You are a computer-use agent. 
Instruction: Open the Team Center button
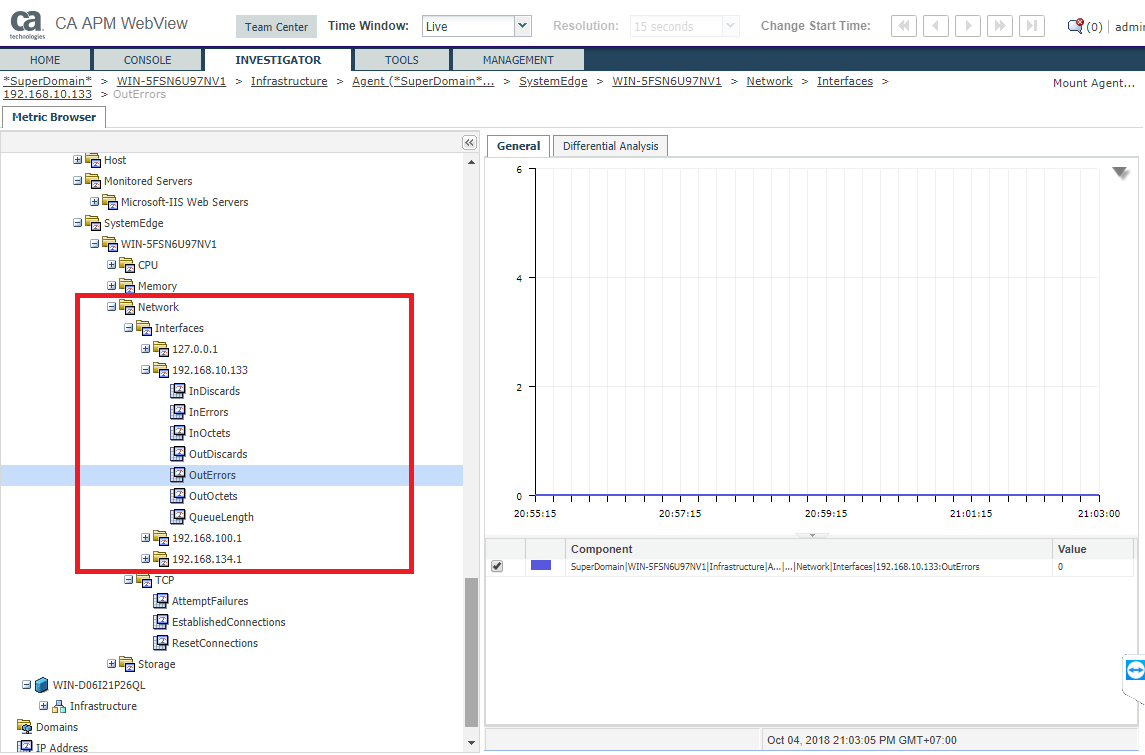276,27
